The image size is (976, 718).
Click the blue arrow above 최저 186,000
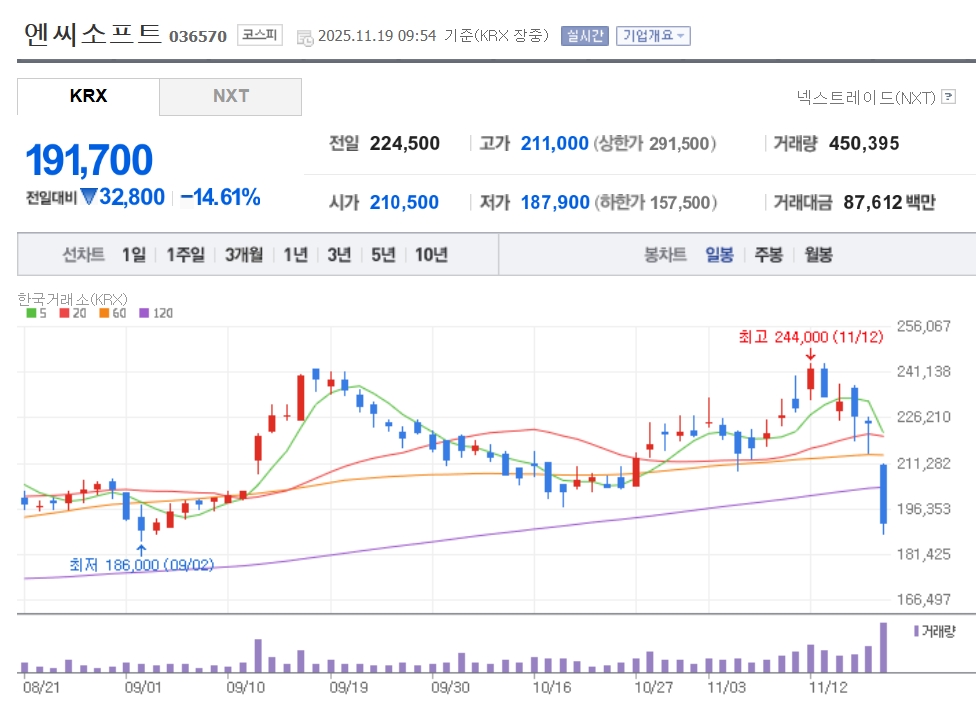tap(141, 548)
